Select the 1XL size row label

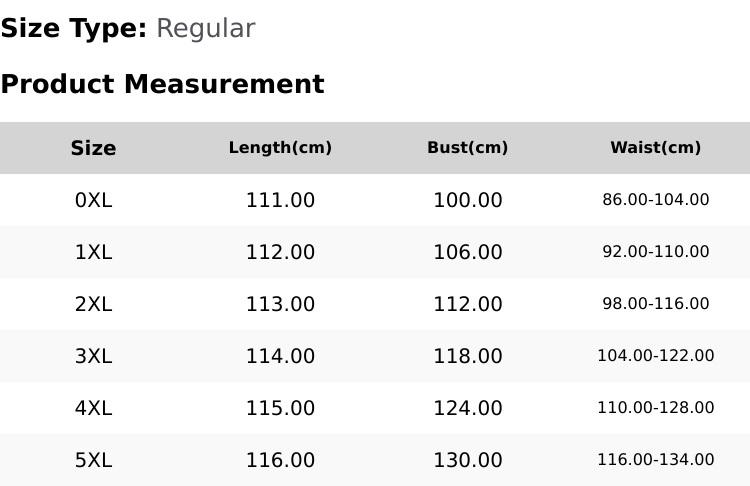coord(93,252)
